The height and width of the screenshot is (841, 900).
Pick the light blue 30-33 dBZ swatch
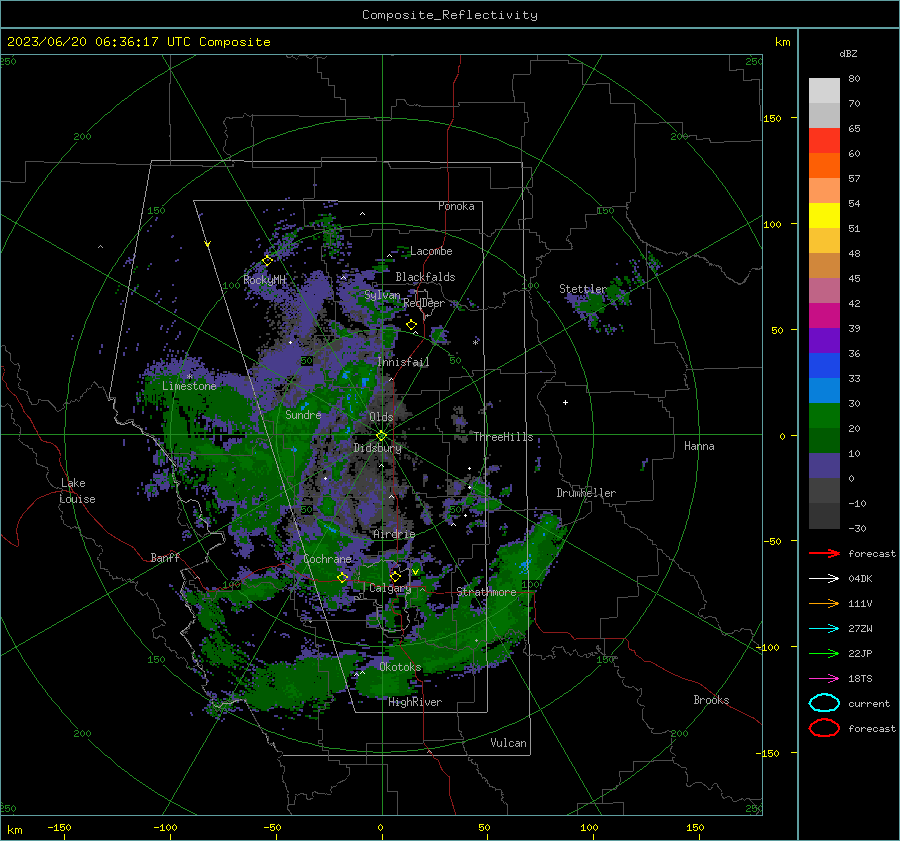coord(824,391)
